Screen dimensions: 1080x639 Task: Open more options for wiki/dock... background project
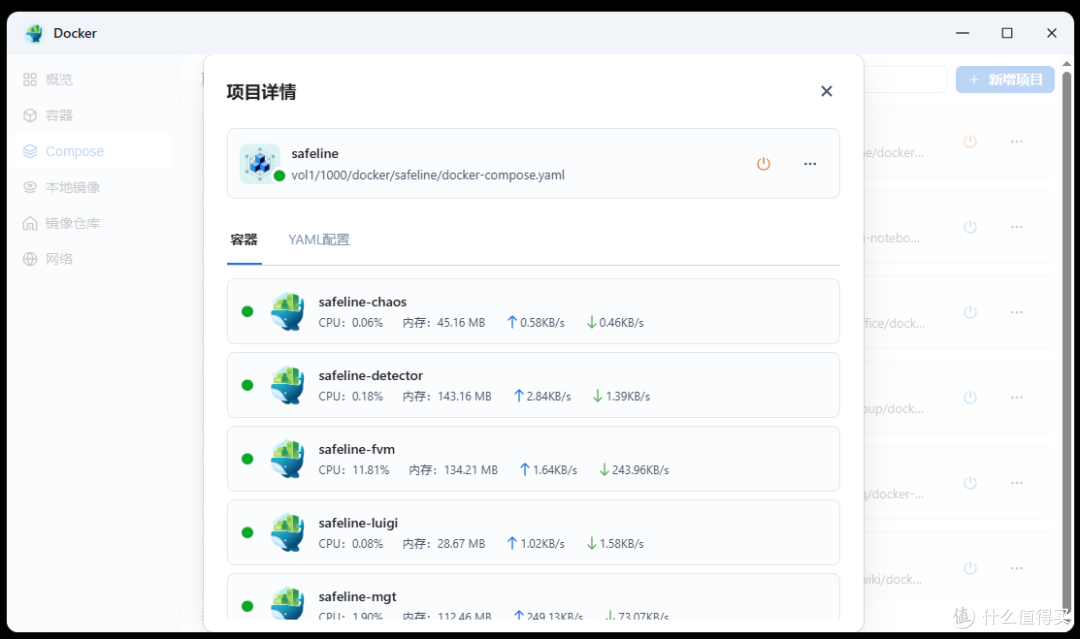pos(1017,568)
